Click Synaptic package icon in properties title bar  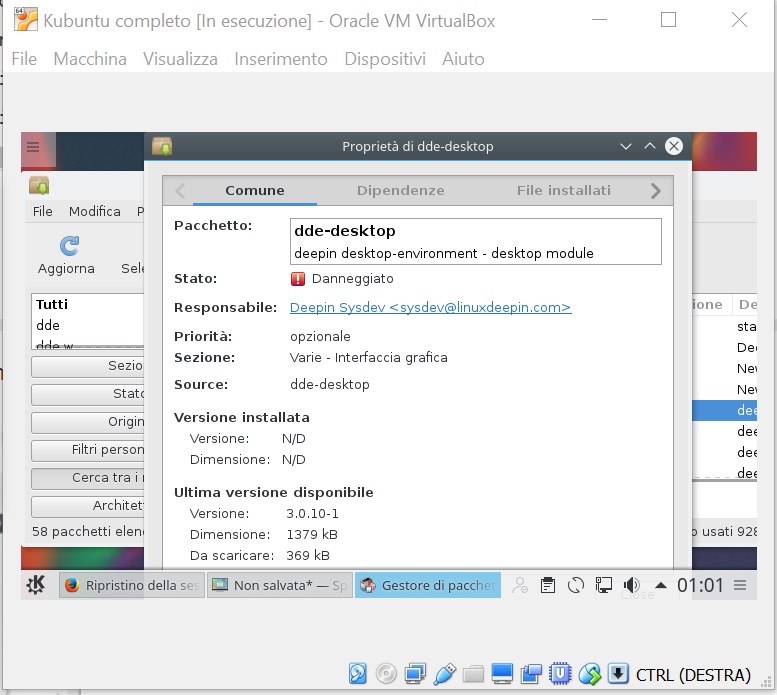click(x=162, y=146)
